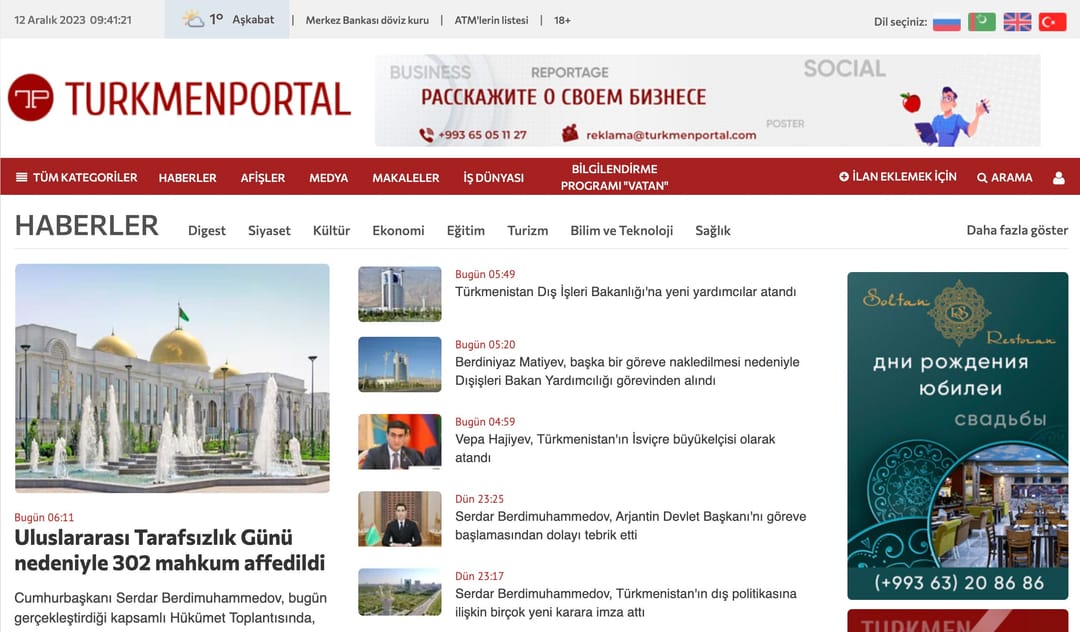Switch language using the UK flag icon

pos(1017,20)
